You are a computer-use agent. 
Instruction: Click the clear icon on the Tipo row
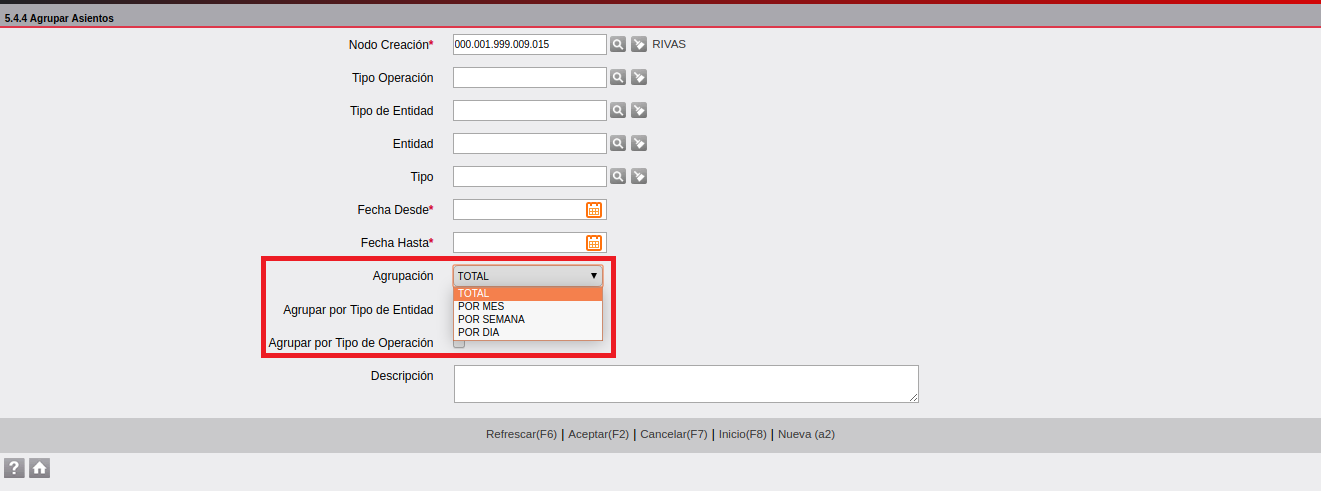tap(639, 177)
